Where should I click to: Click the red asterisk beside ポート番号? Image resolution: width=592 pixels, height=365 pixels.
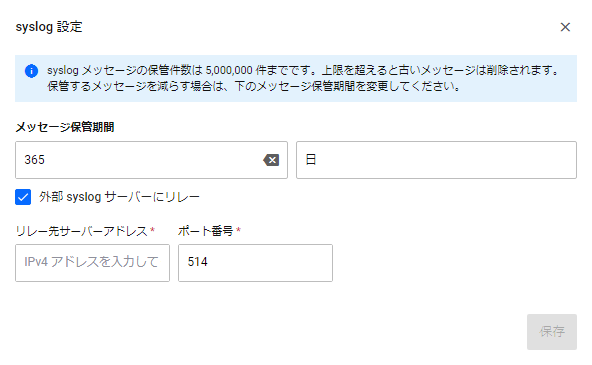click(238, 230)
